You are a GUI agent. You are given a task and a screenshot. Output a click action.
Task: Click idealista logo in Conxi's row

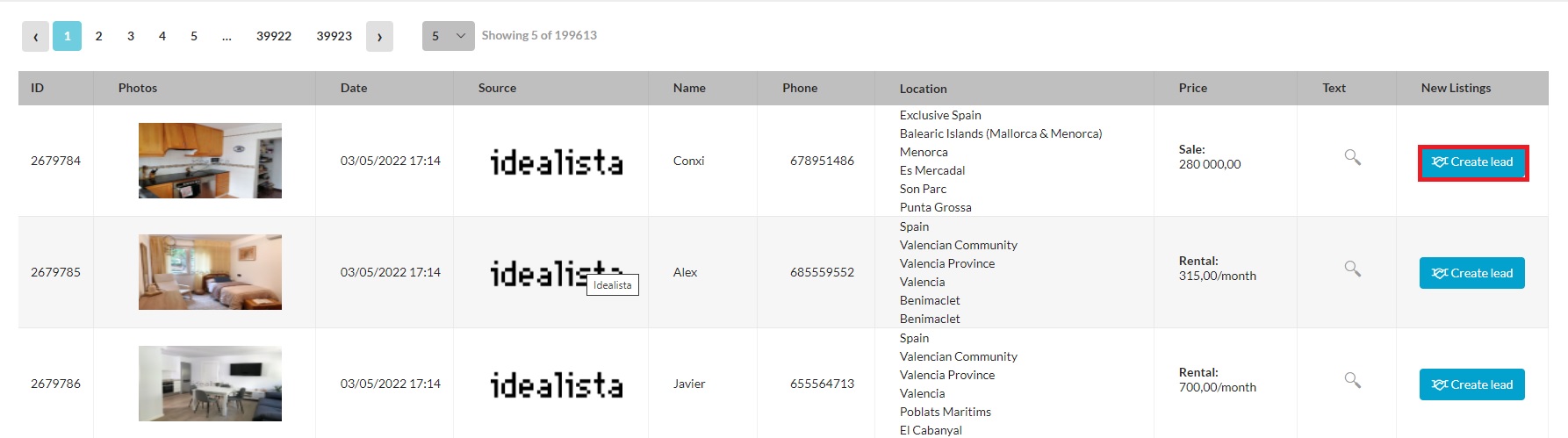[x=556, y=162]
